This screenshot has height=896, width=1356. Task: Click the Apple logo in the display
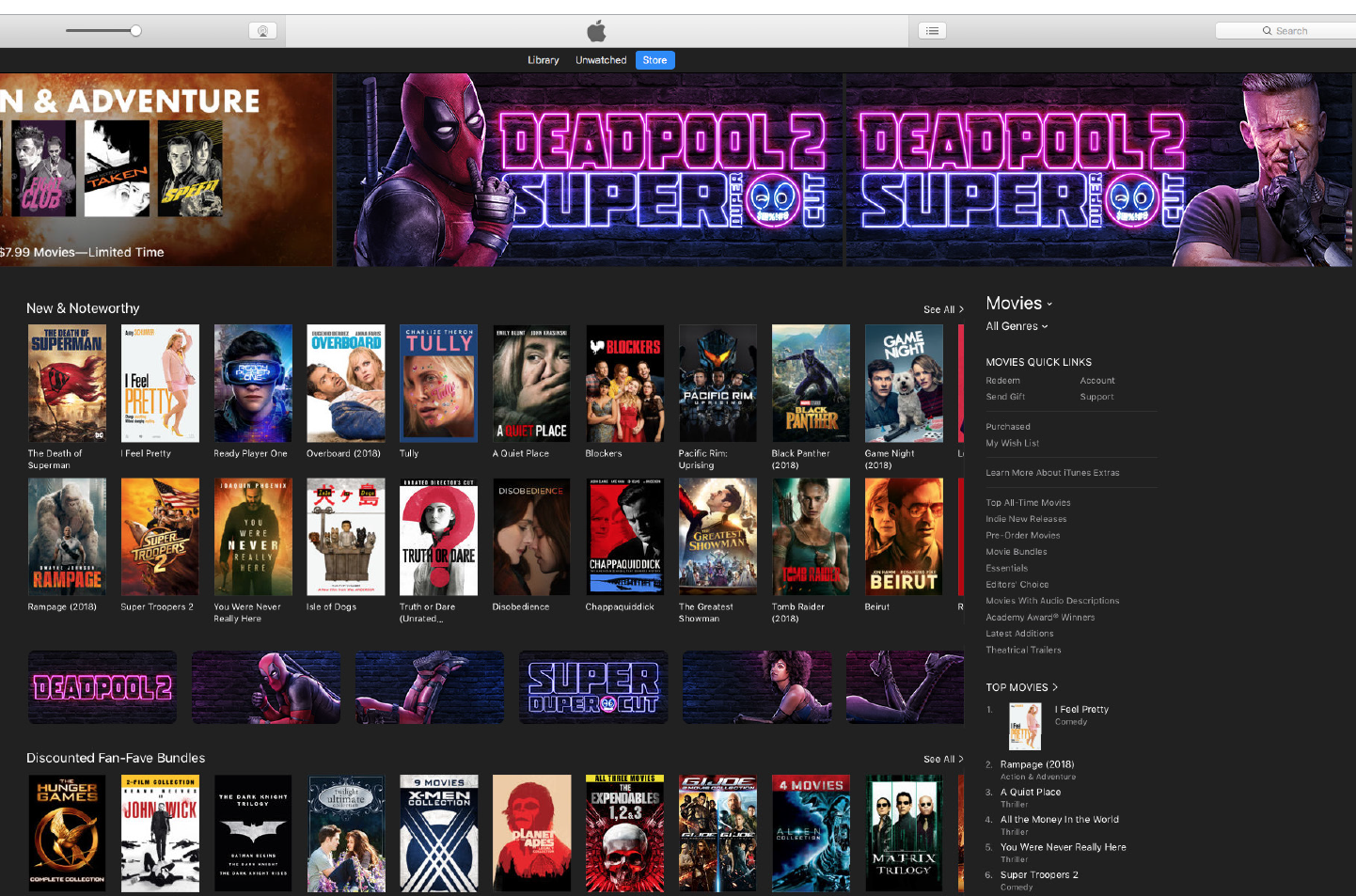click(x=597, y=31)
